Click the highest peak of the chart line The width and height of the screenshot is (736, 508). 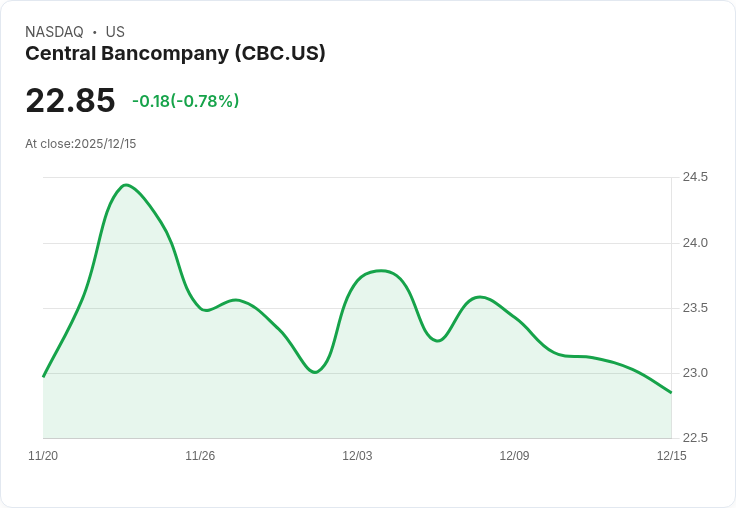[x=125, y=185]
